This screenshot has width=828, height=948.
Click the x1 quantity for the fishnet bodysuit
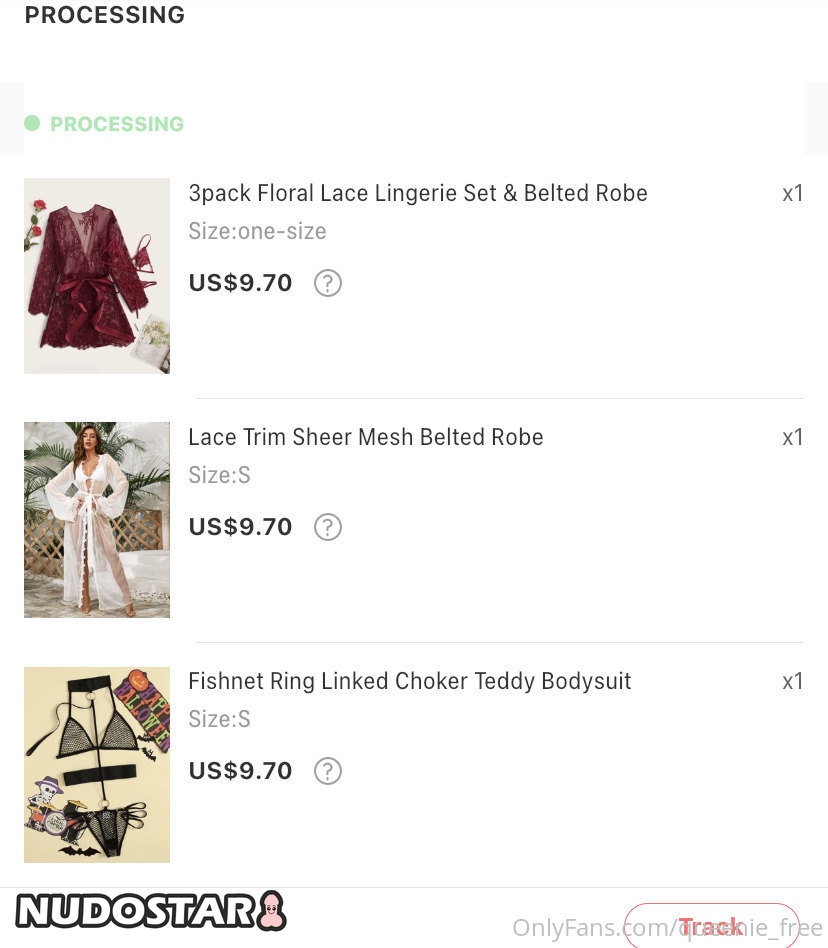click(792, 681)
